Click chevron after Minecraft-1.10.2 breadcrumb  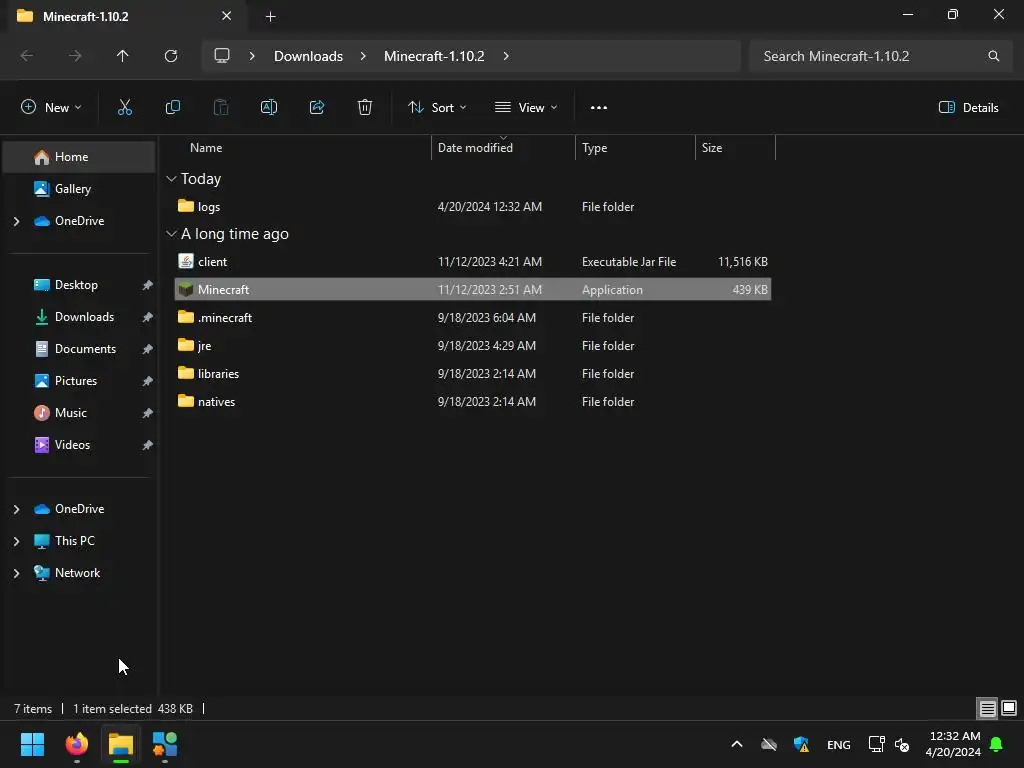(x=506, y=56)
